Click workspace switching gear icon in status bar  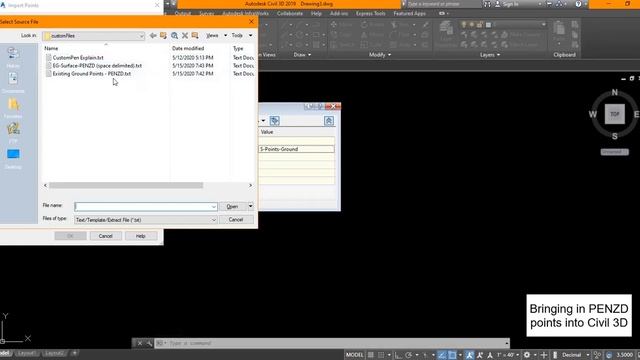coord(527,355)
